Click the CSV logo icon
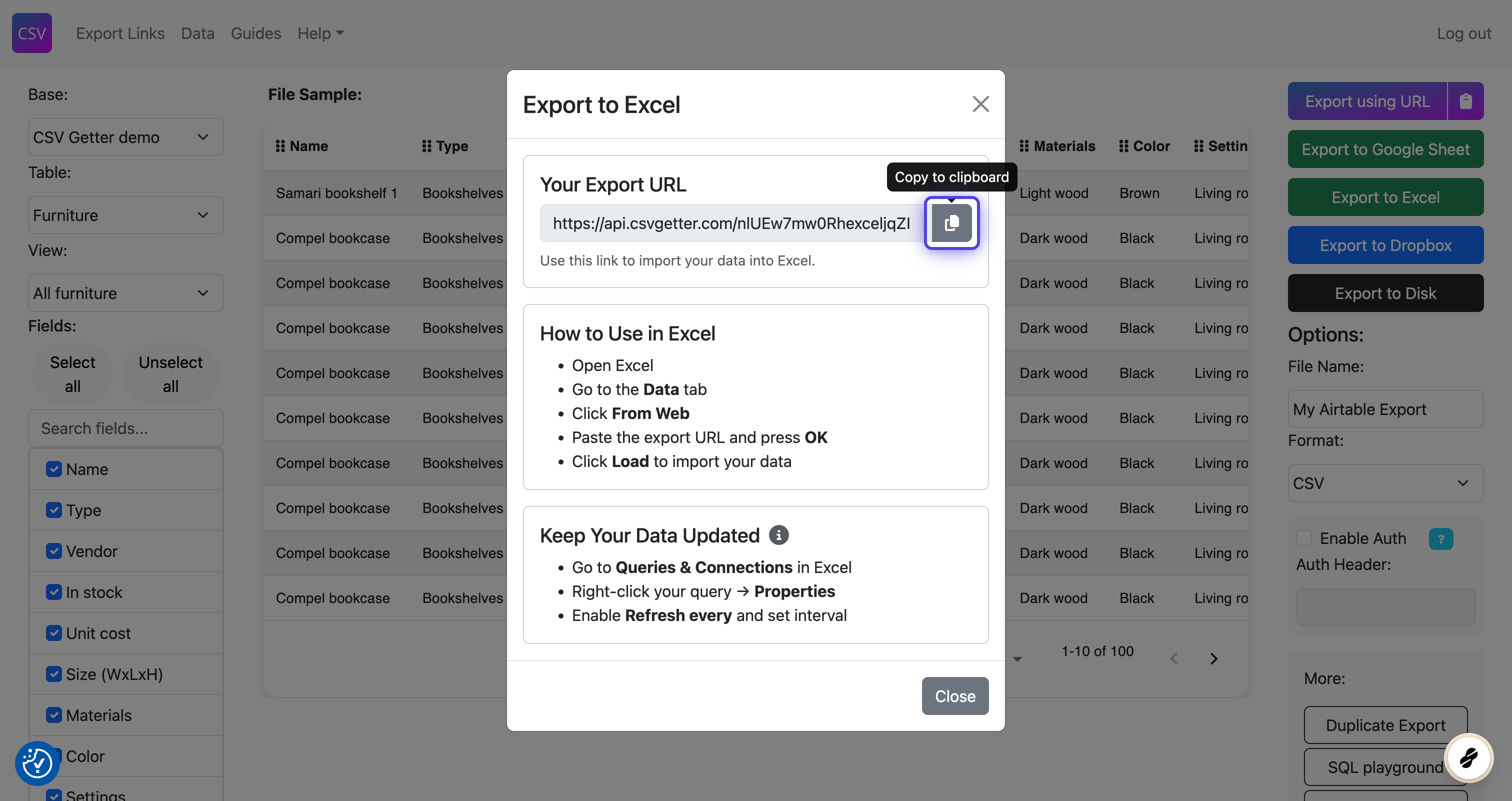Viewport: 1512px width, 801px height. 31,33
